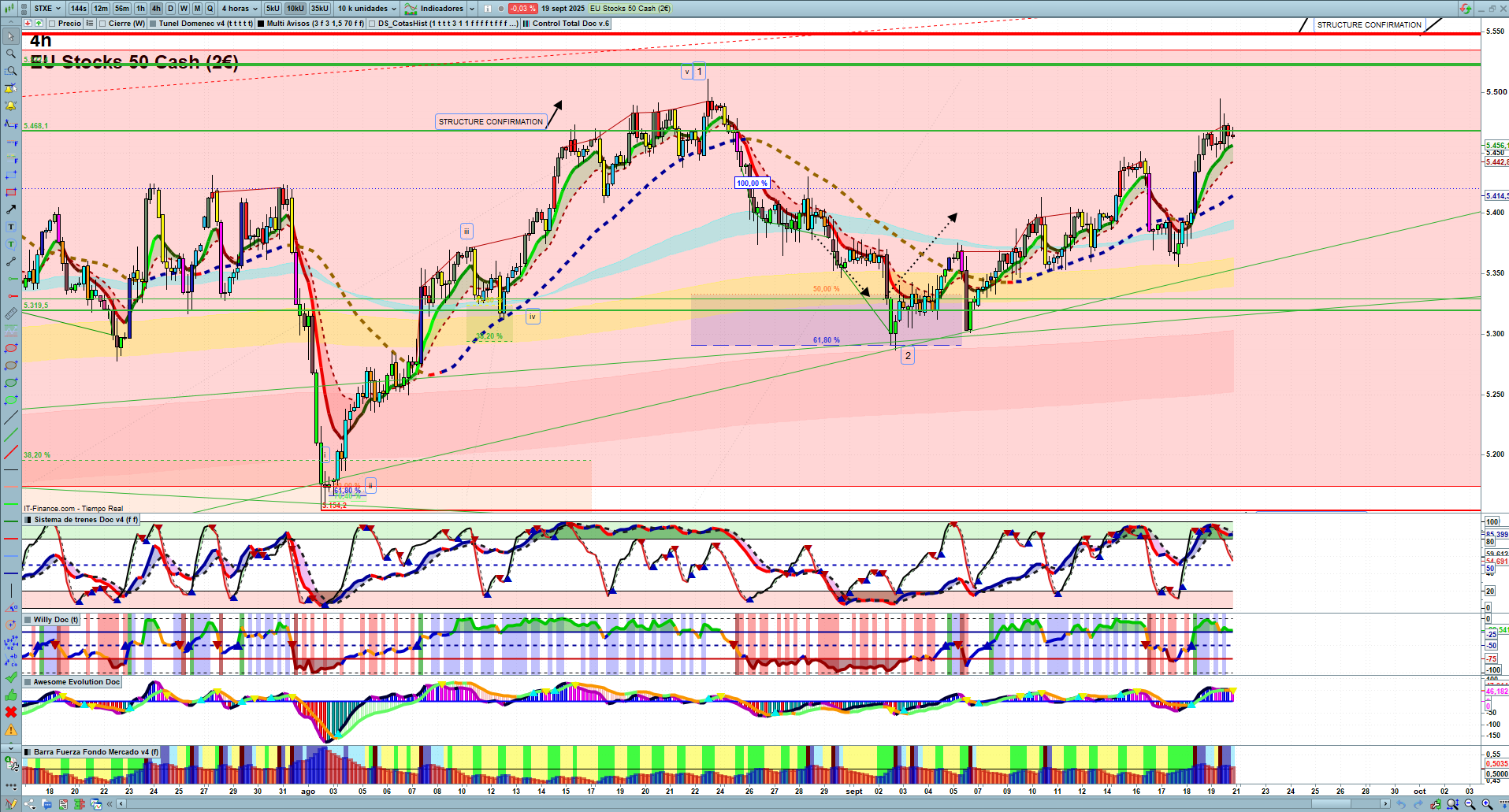Toggle the Willy Doc panel box

(28, 620)
